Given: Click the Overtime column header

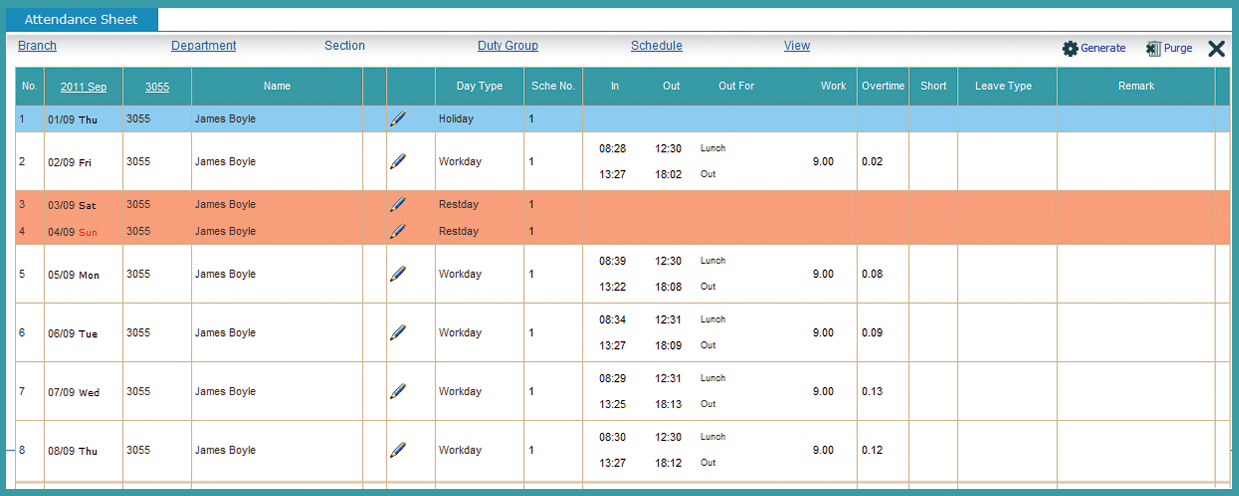Looking at the screenshot, I should click(883, 86).
